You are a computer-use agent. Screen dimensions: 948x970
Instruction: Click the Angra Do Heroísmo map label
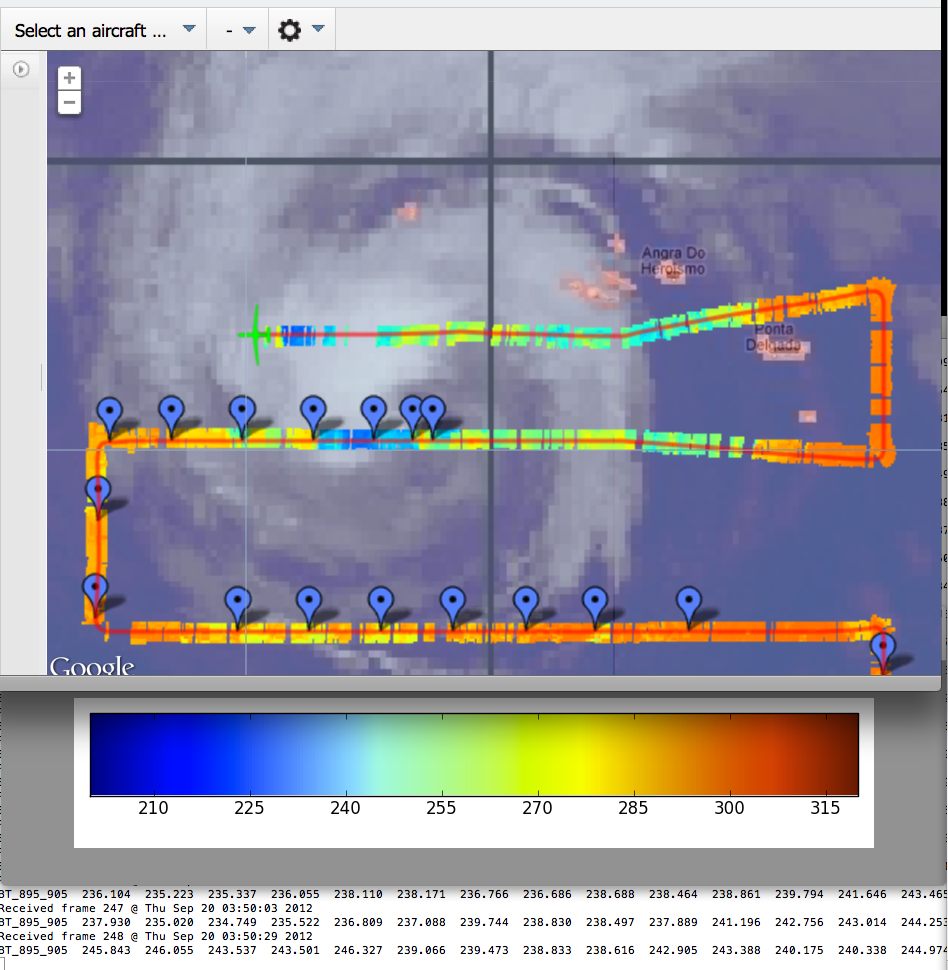tap(673, 261)
